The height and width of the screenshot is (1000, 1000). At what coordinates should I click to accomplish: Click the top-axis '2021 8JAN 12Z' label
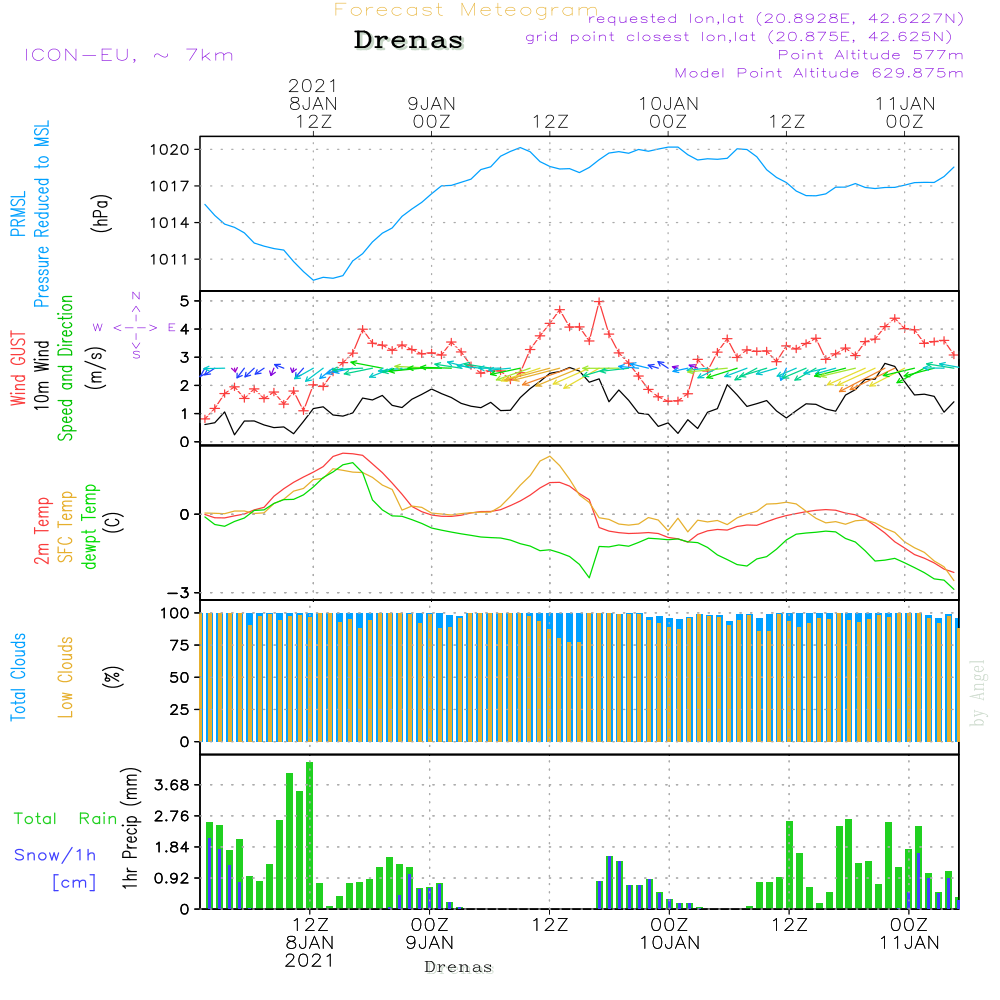[312, 103]
